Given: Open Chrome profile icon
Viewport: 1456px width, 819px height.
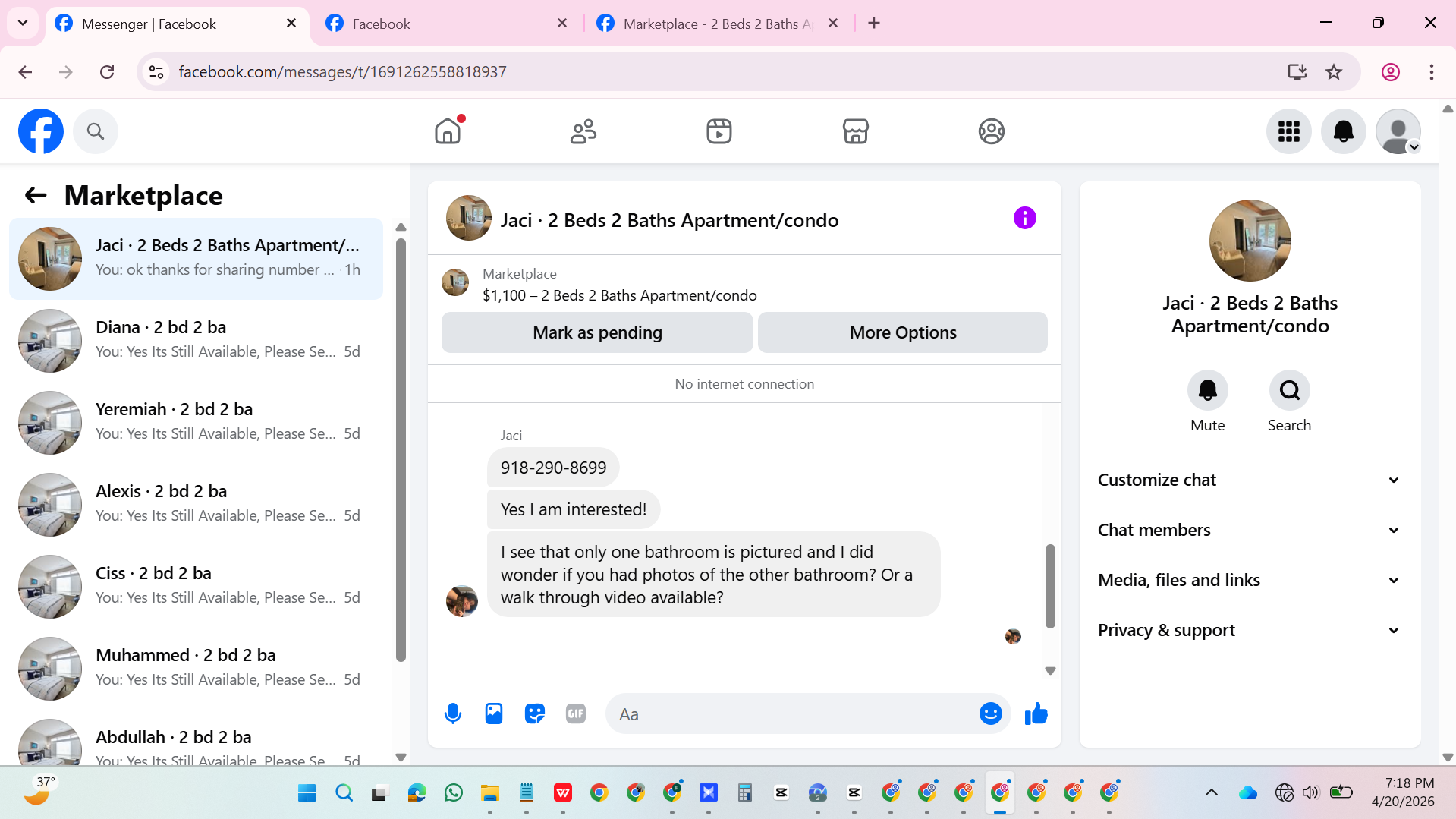Looking at the screenshot, I should 1391,72.
